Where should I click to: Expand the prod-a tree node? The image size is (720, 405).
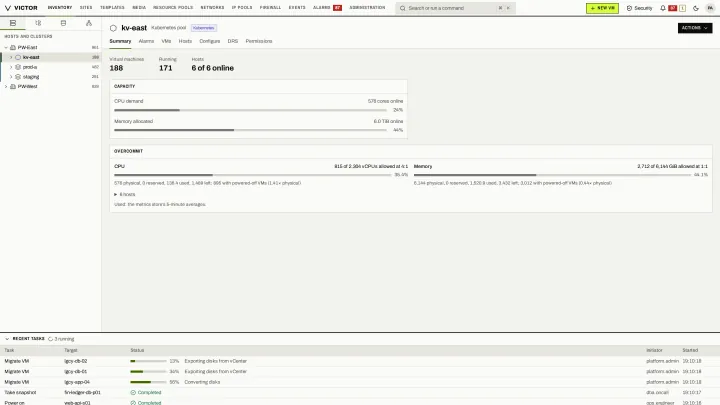(x=11, y=67)
